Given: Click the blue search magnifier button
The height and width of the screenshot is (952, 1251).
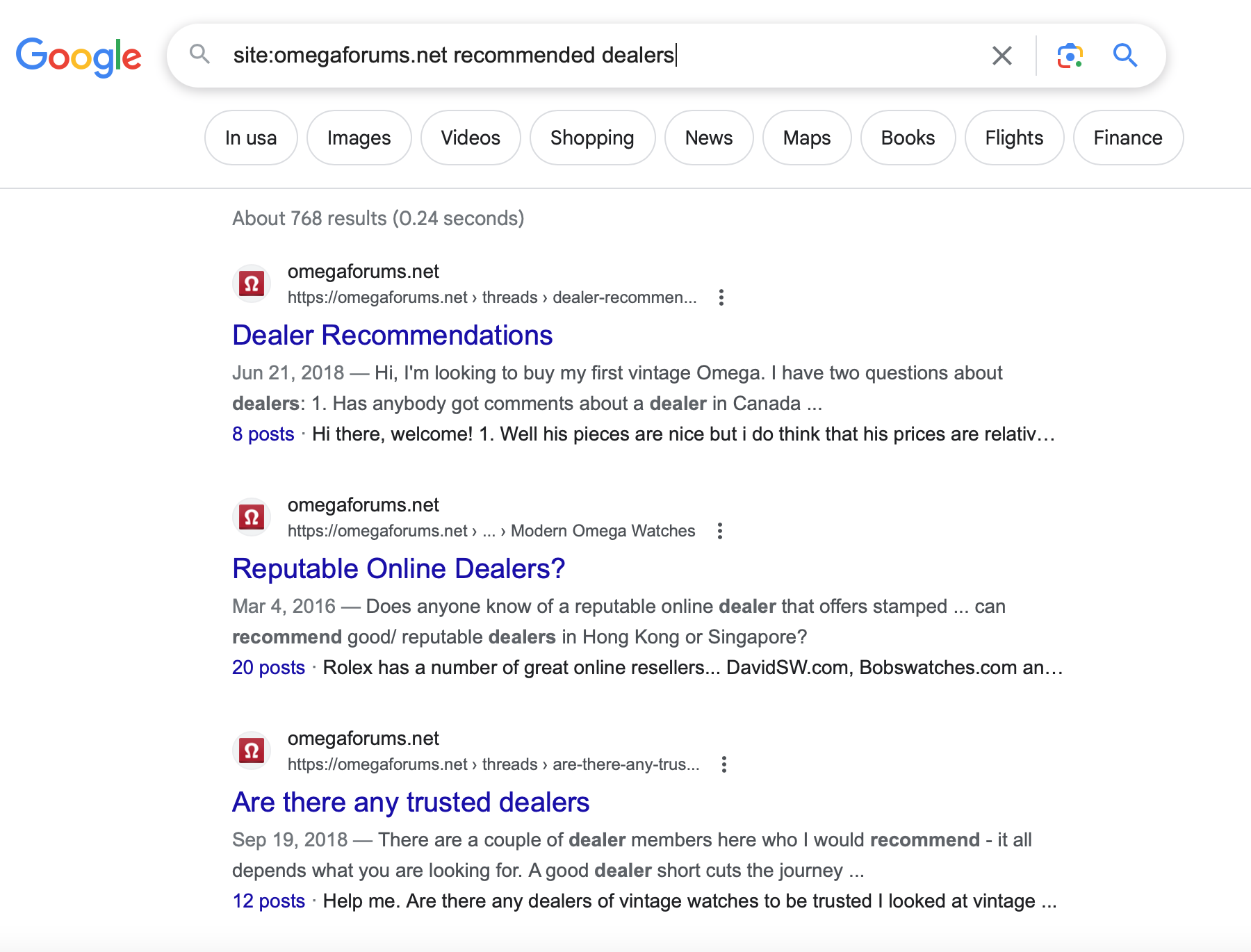Looking at the screenshot, I should point(1125,56).
